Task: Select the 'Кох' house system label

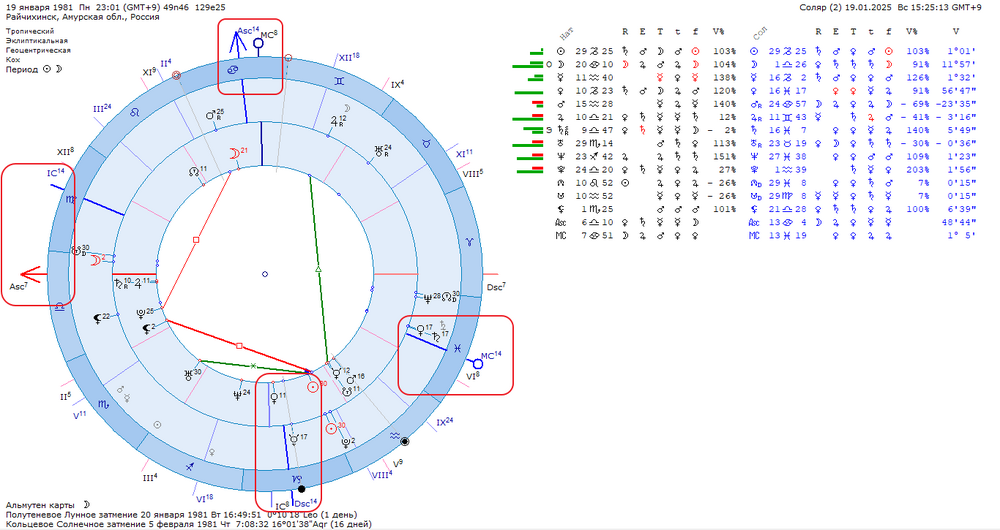Action: click(x=13, y=59)
